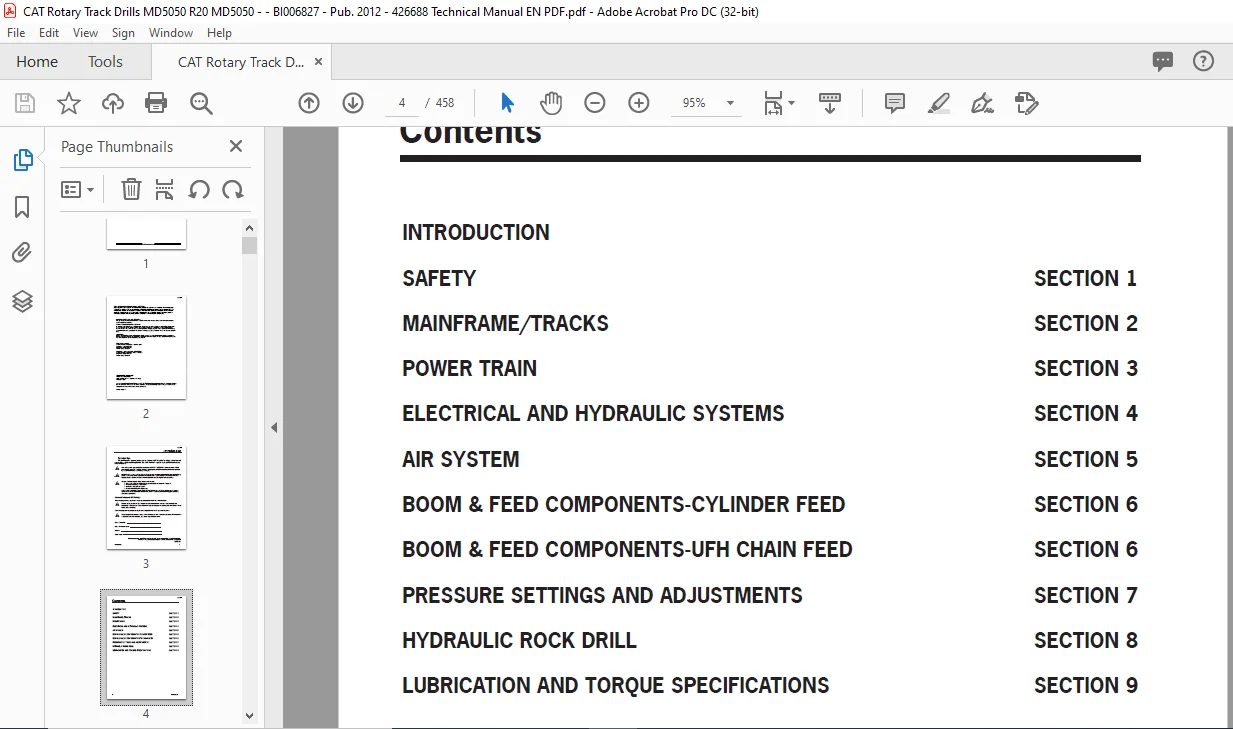Open the Help menu
Screen dimensions: 1233x729
click(219, 33)
